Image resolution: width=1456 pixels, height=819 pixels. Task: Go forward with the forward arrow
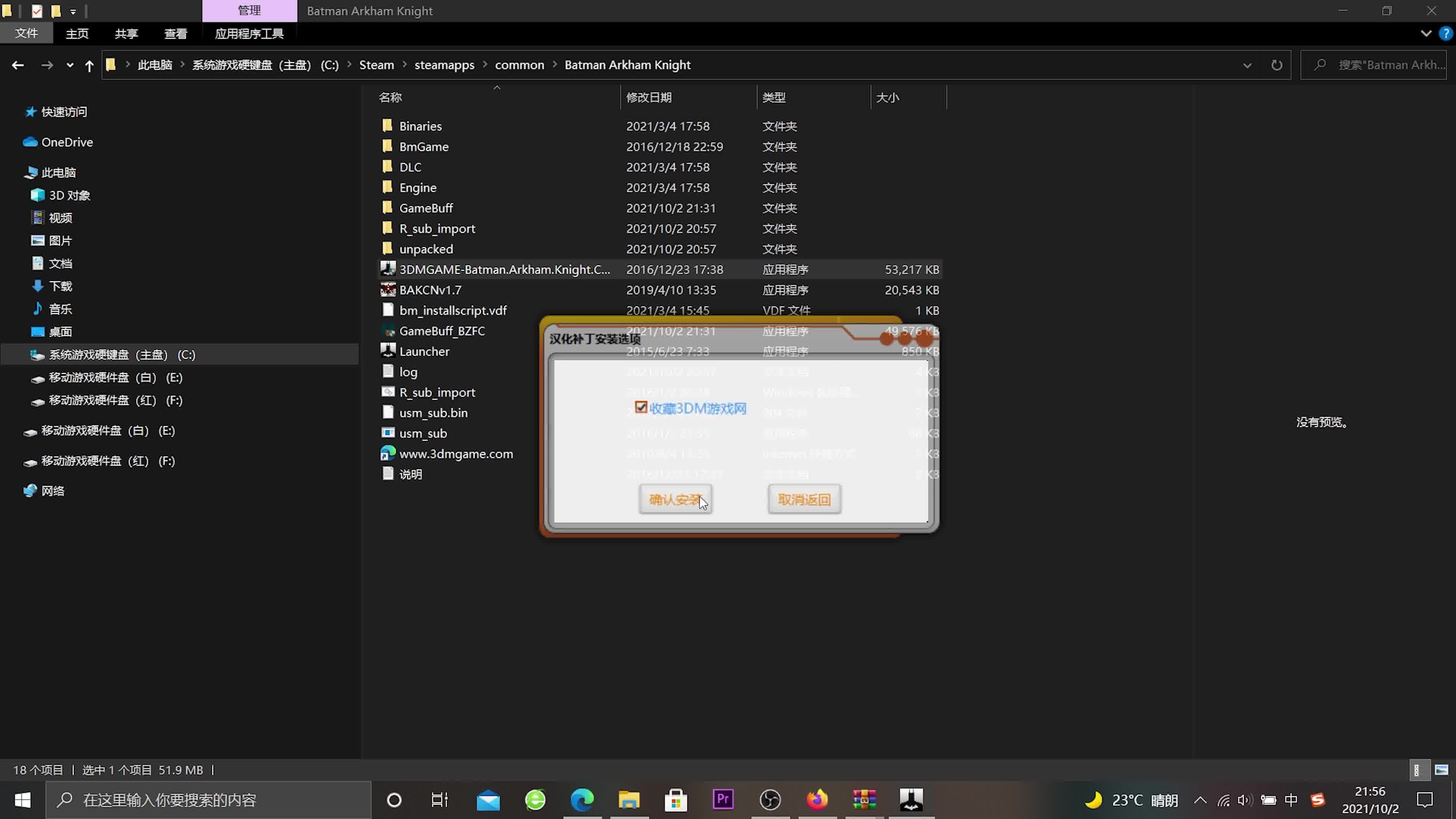click(x=47, y=65)
